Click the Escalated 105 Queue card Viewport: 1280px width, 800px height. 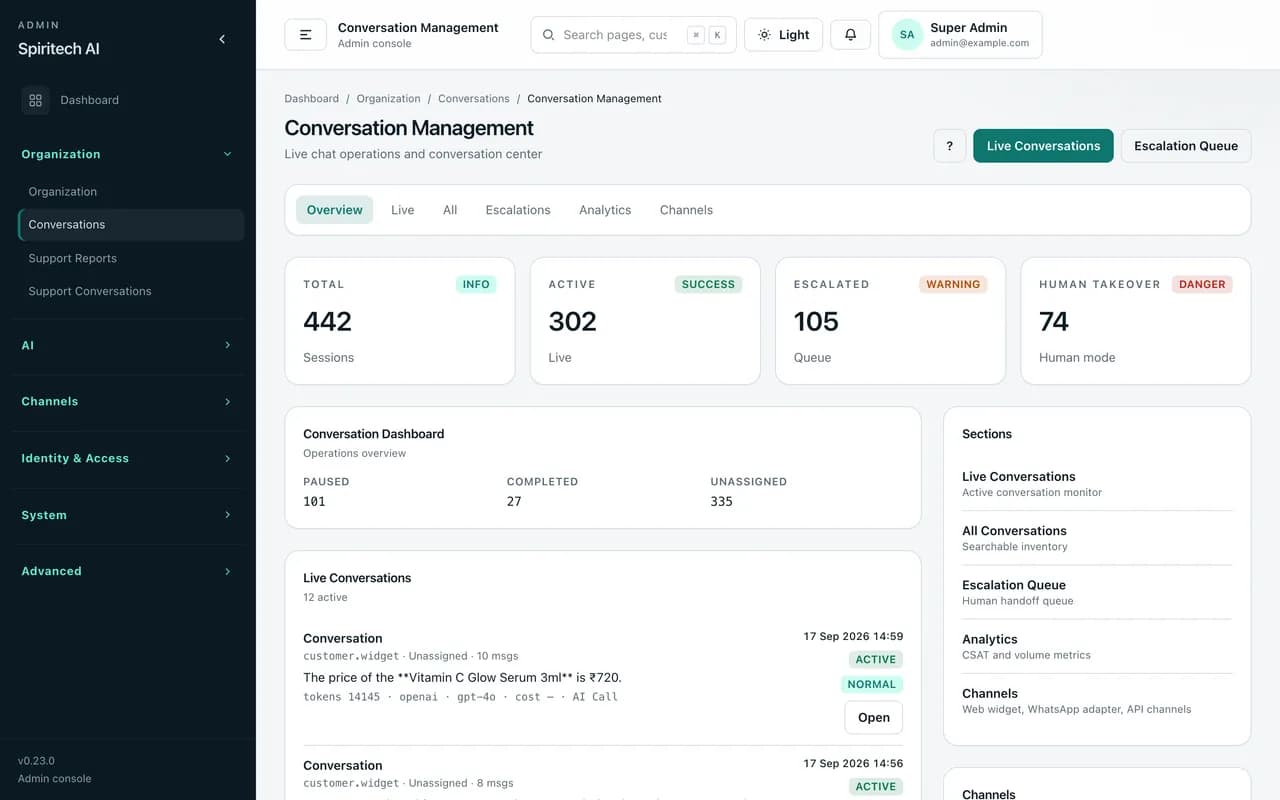point(890,321)
